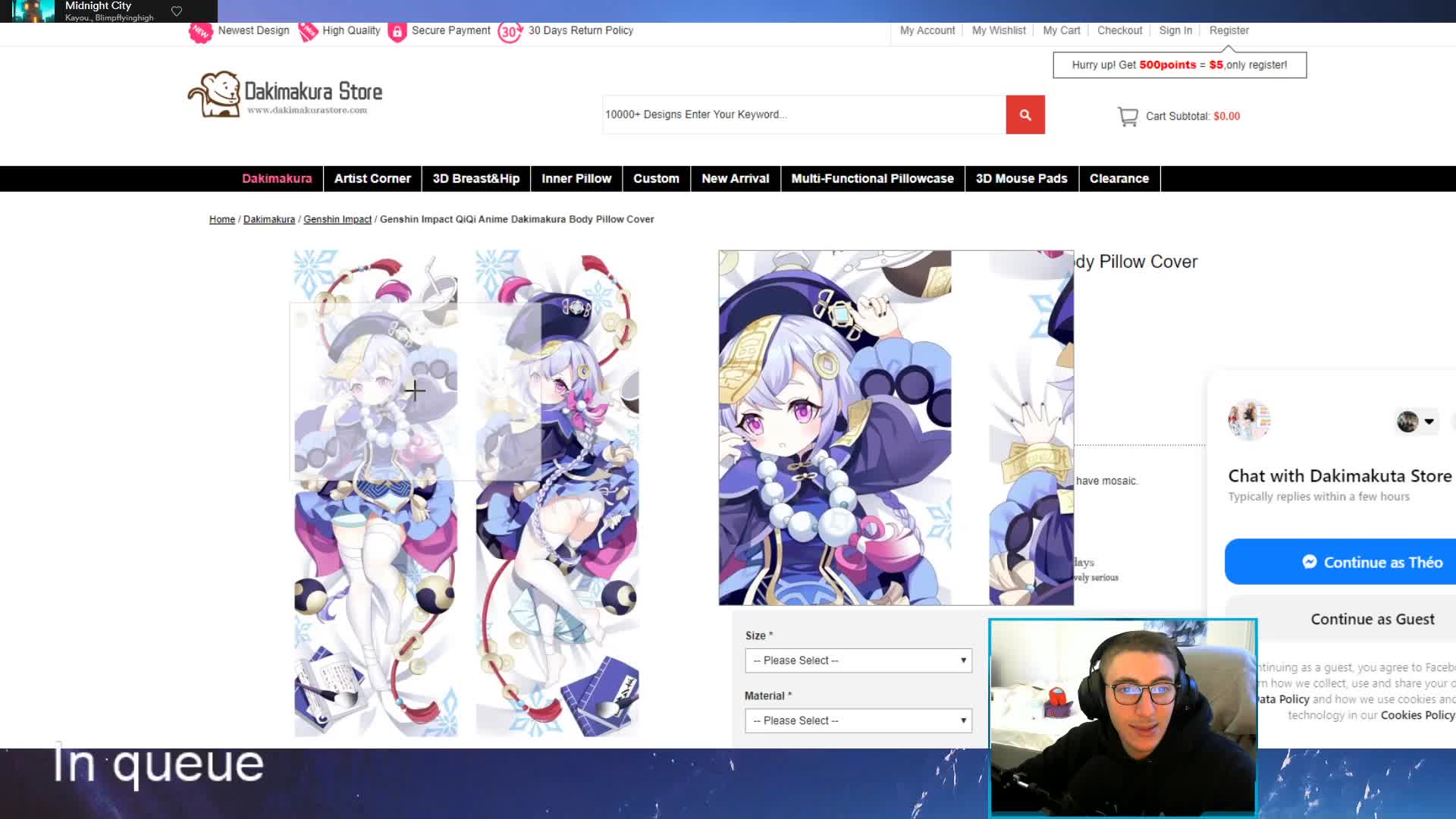Click the 30 Days Return icon
This screenshot has width=1456, height=819.
click(510, 32)
